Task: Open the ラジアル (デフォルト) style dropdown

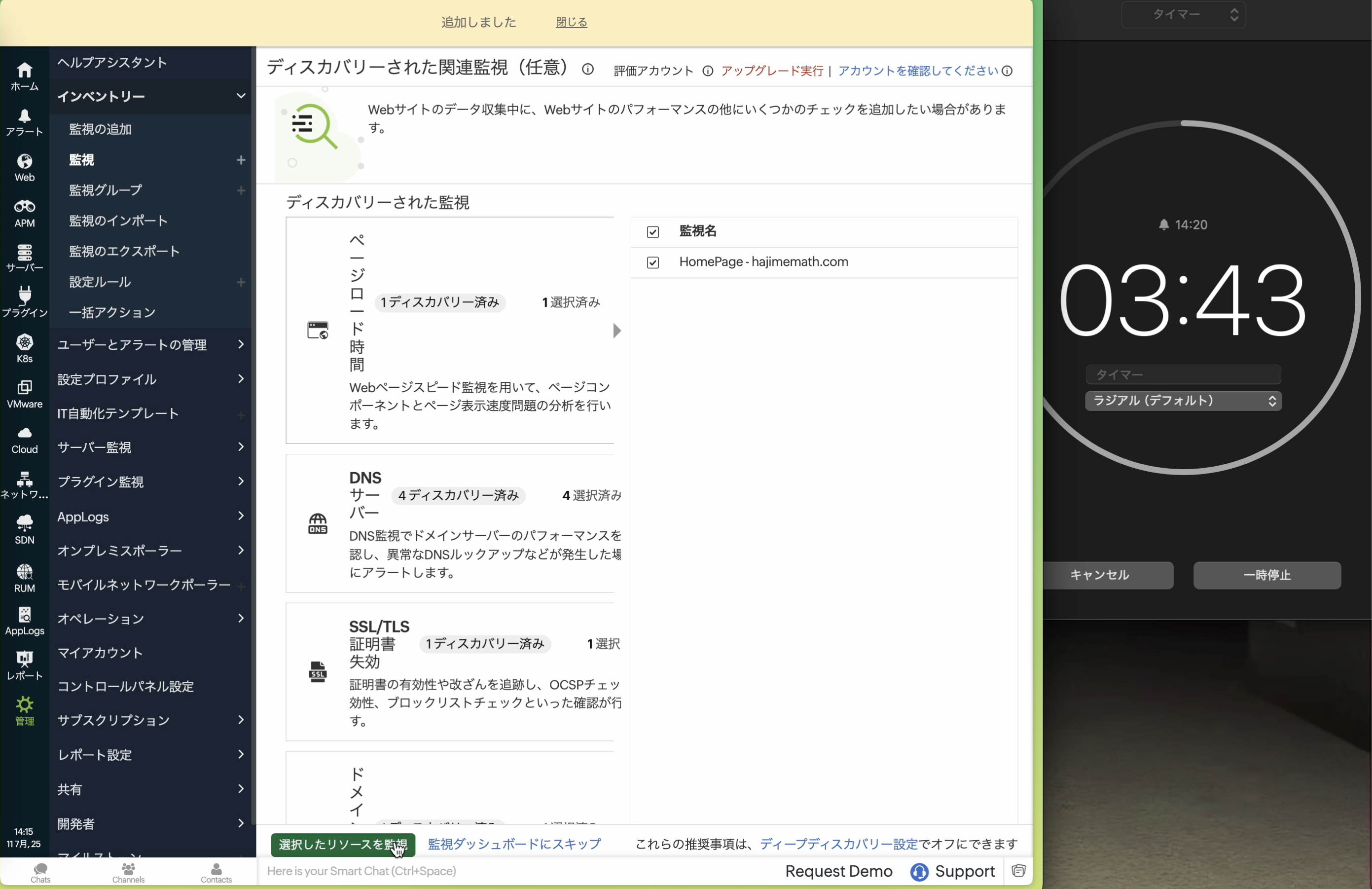Action: coord(1183,401)
